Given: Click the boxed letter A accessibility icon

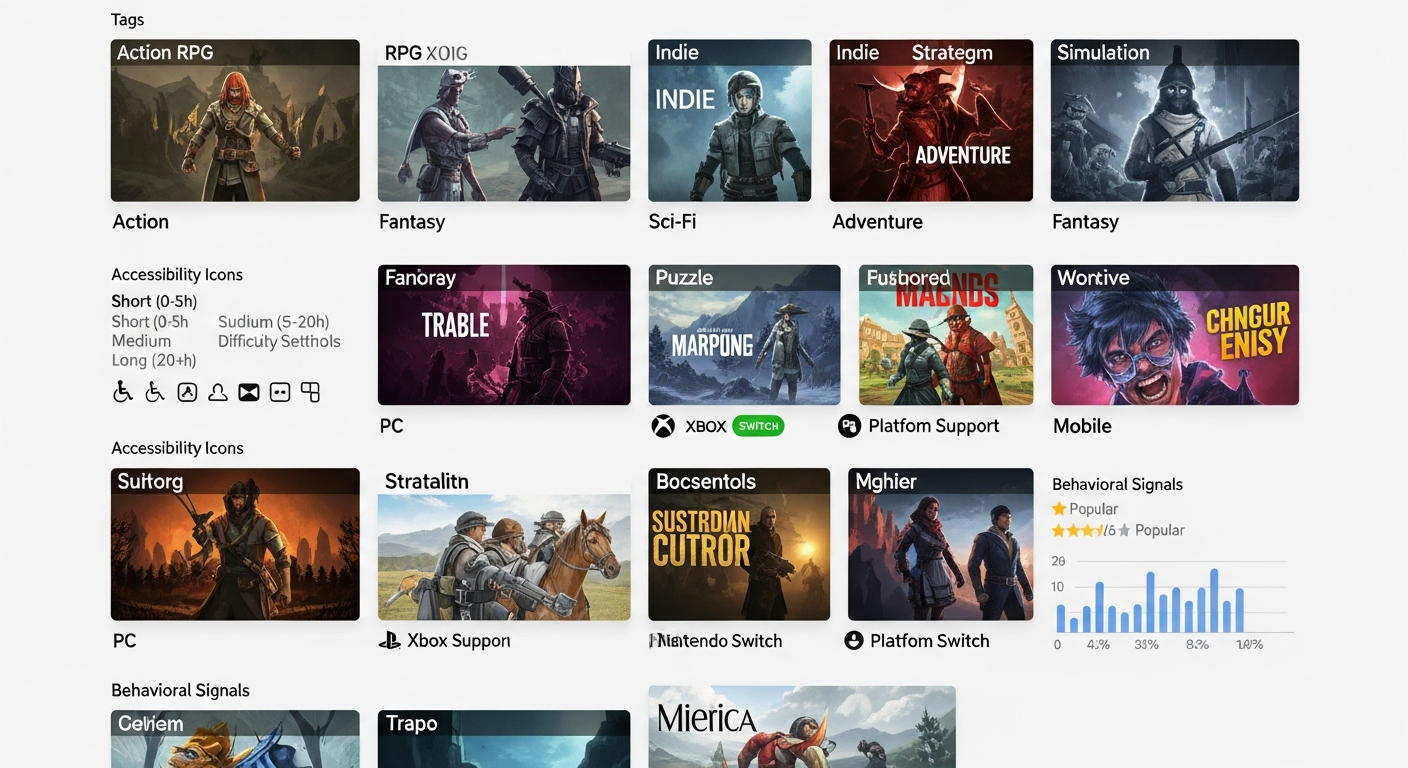Looking at the screenshot, I should pyautogui.click(x=187, y=392).
